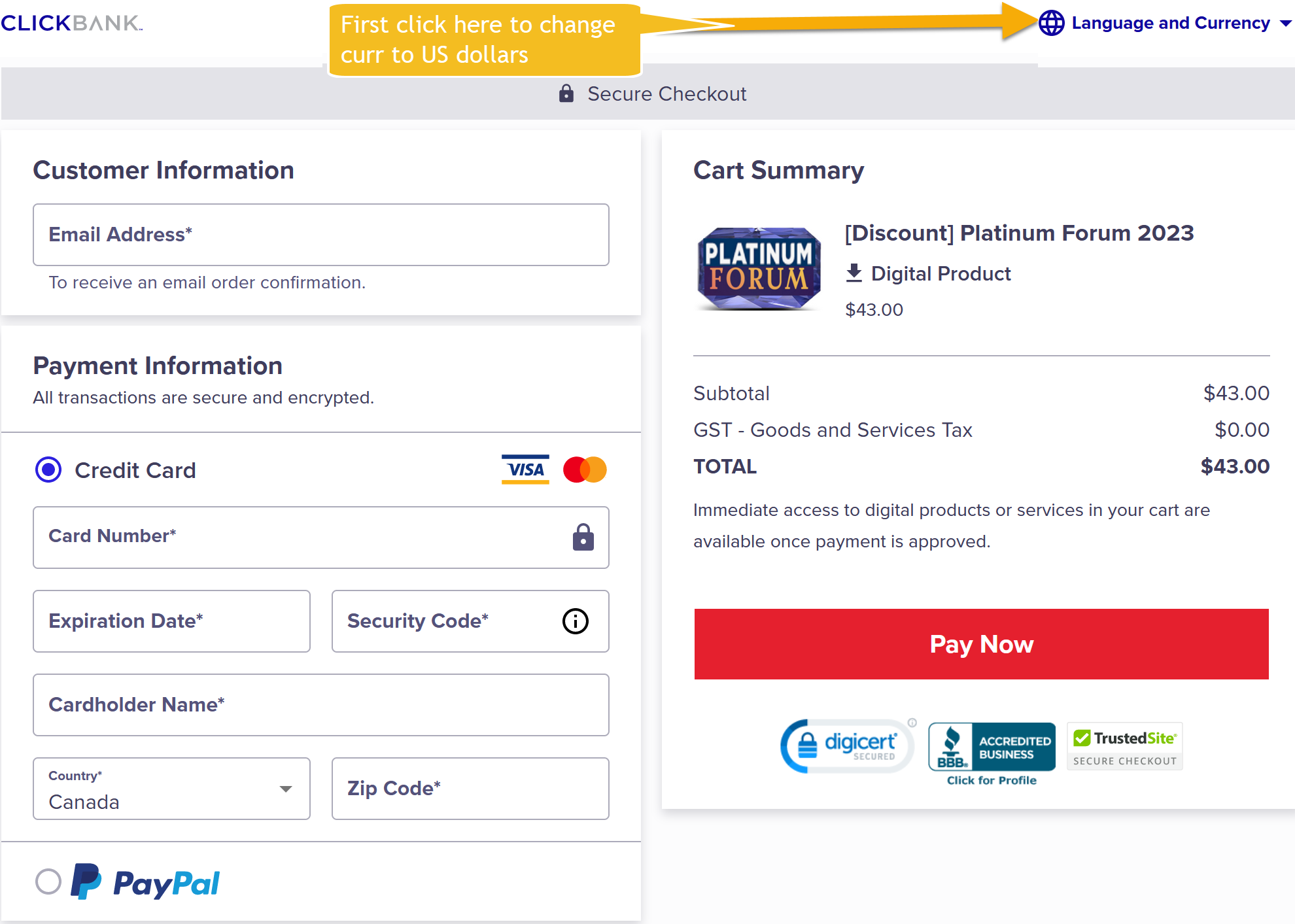Click the DigiCert Secured badge

coord(848,746)
